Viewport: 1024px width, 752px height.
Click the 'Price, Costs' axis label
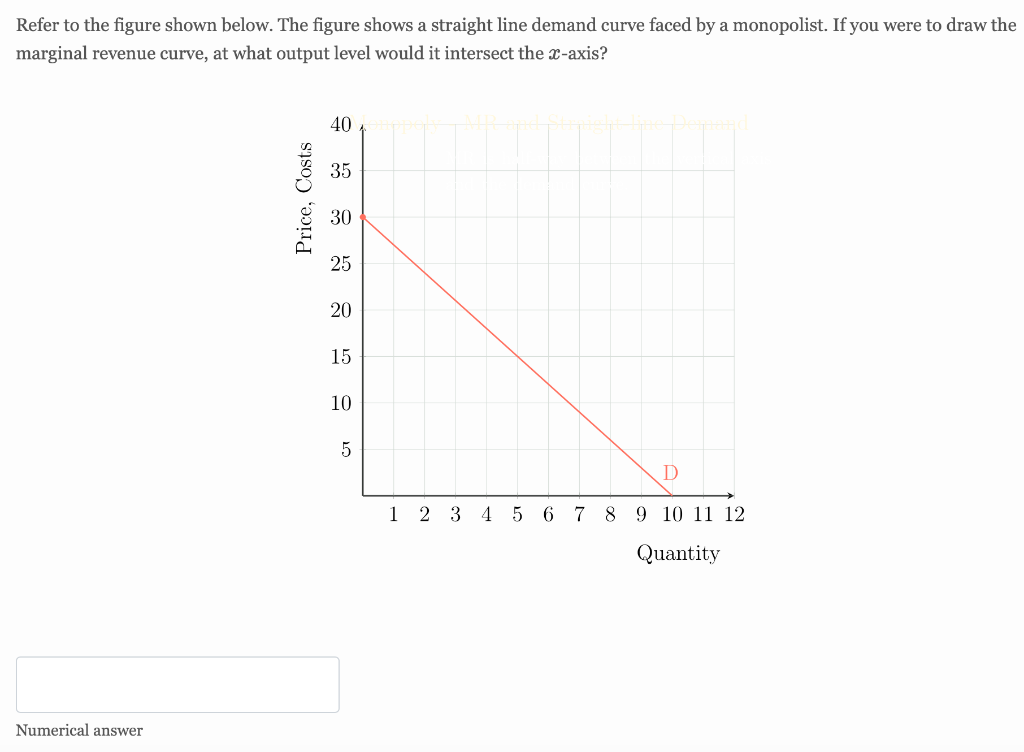pos(307,197)
